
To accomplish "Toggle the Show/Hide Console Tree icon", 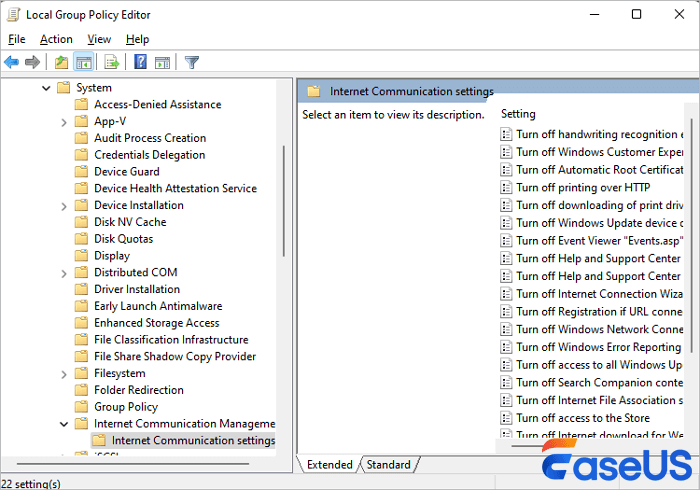I will 84,62.
